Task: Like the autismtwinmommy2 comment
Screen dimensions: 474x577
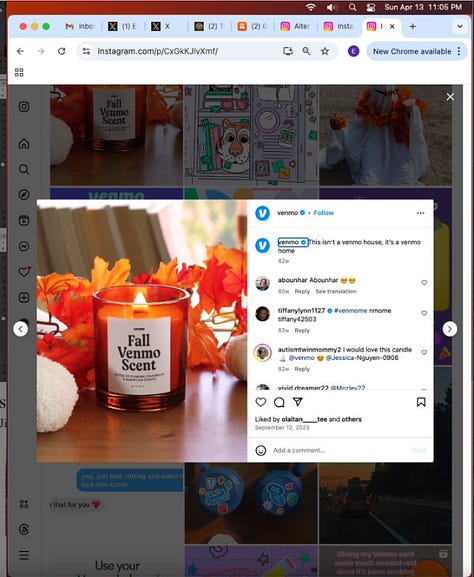Action: click(424, 352)
